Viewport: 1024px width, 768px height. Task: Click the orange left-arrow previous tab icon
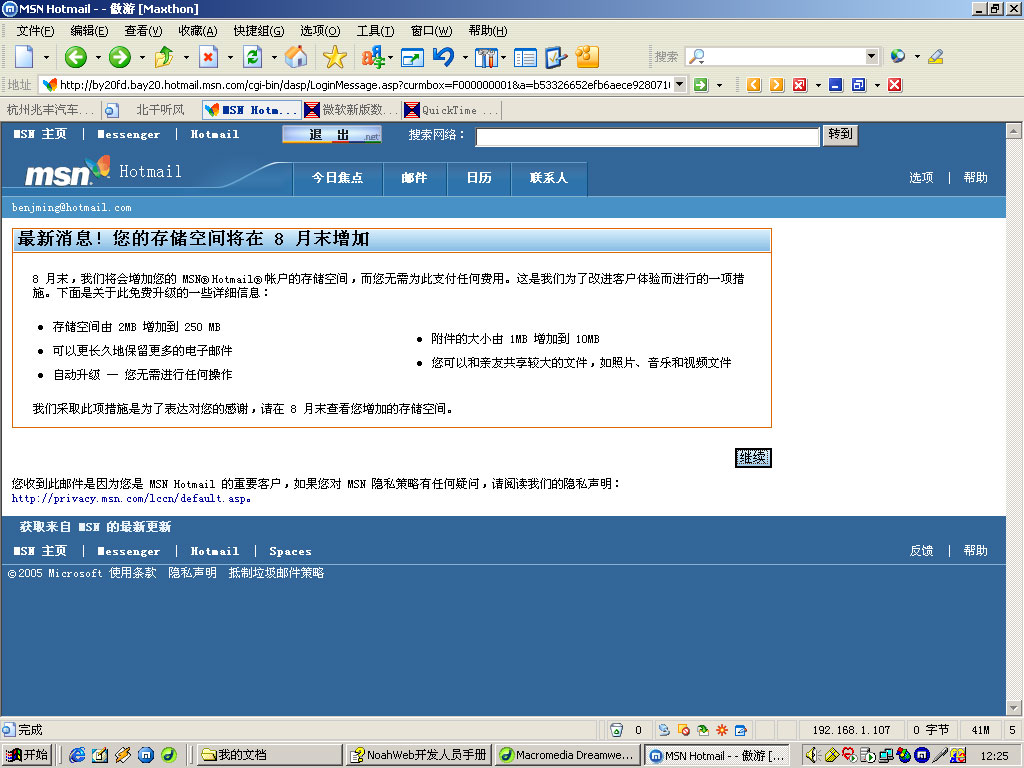point(754,85)
